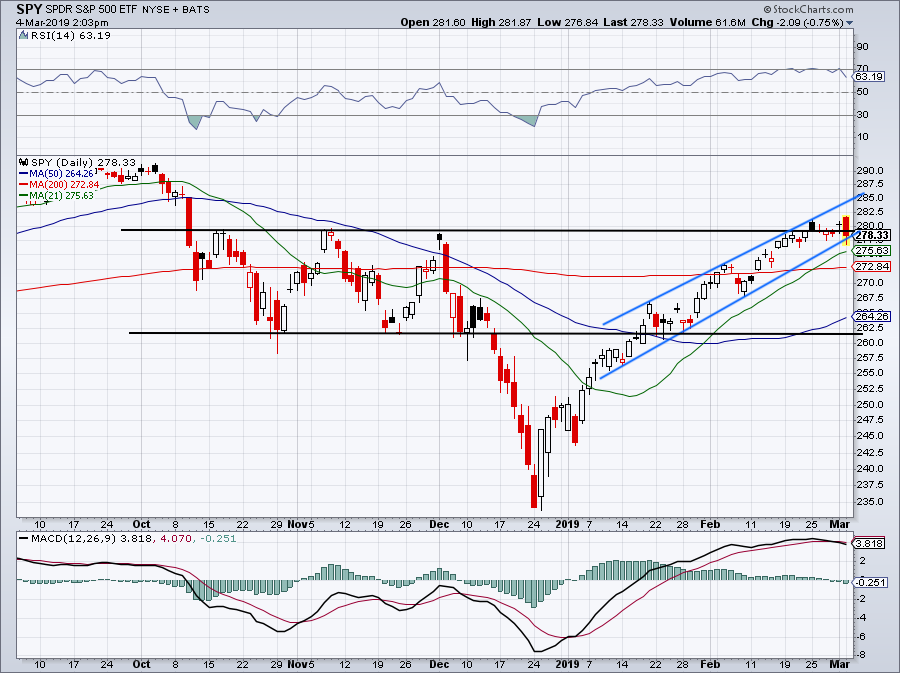Click the '4-Mar-2019 2:03pm' timestamp
The height and width of the screenshot is (673, 900).
coord(62,23)
